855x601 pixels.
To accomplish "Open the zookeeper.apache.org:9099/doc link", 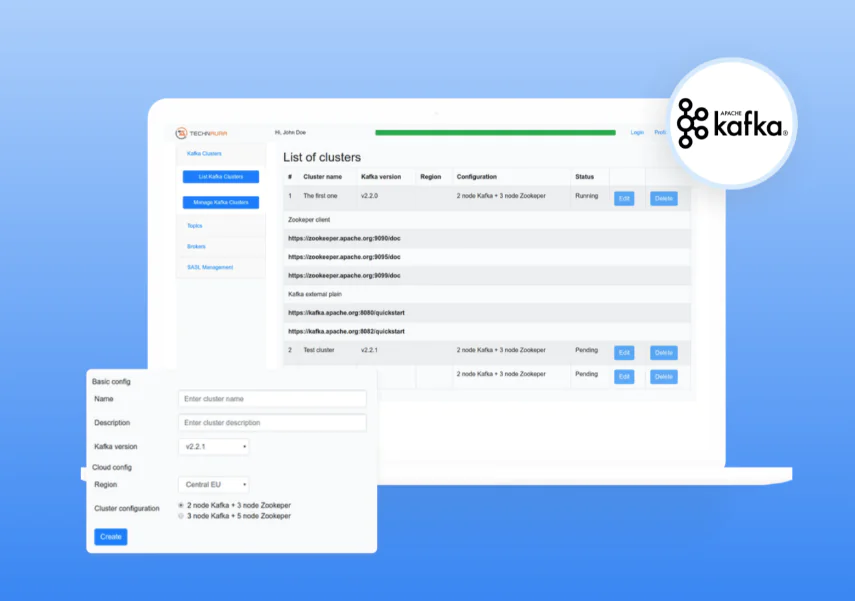I will click(x=344, y=275).
